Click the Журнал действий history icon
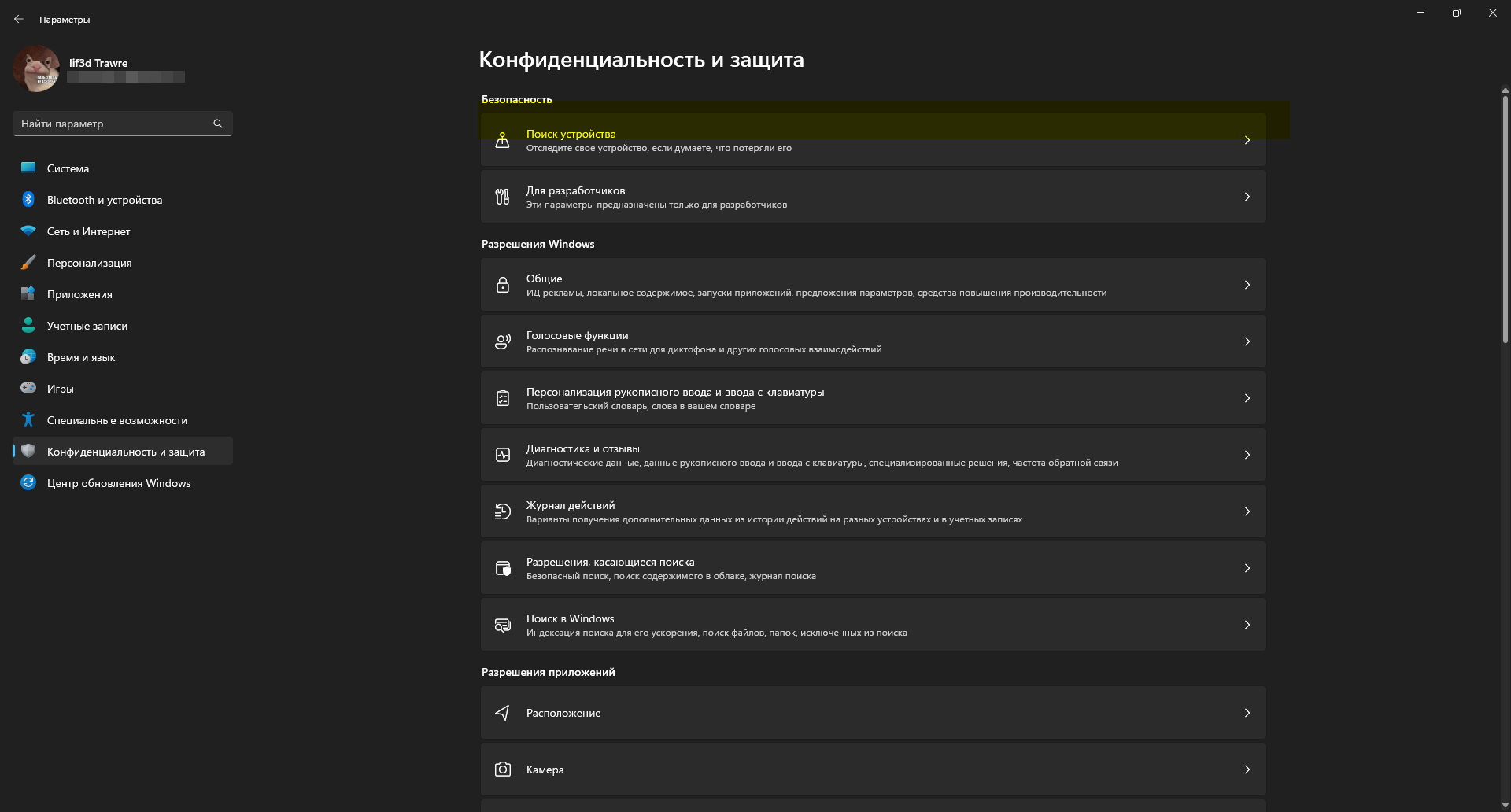 pyautogui.click(x=502, y=511)
